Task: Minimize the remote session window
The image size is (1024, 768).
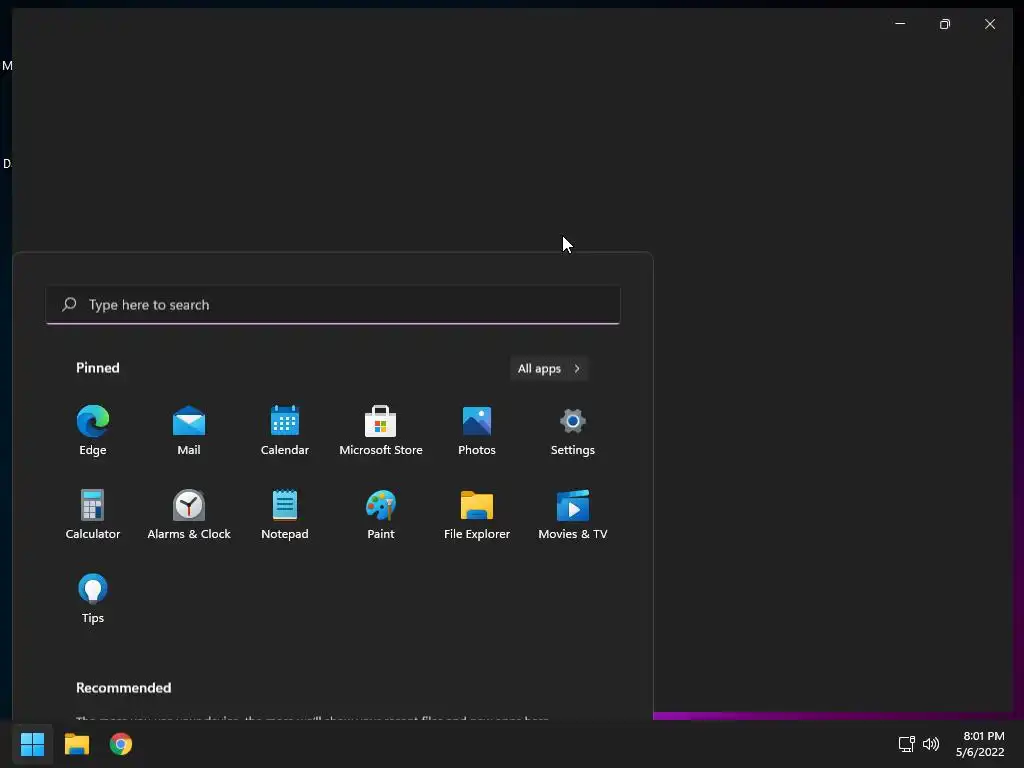Action: [900, 24]
